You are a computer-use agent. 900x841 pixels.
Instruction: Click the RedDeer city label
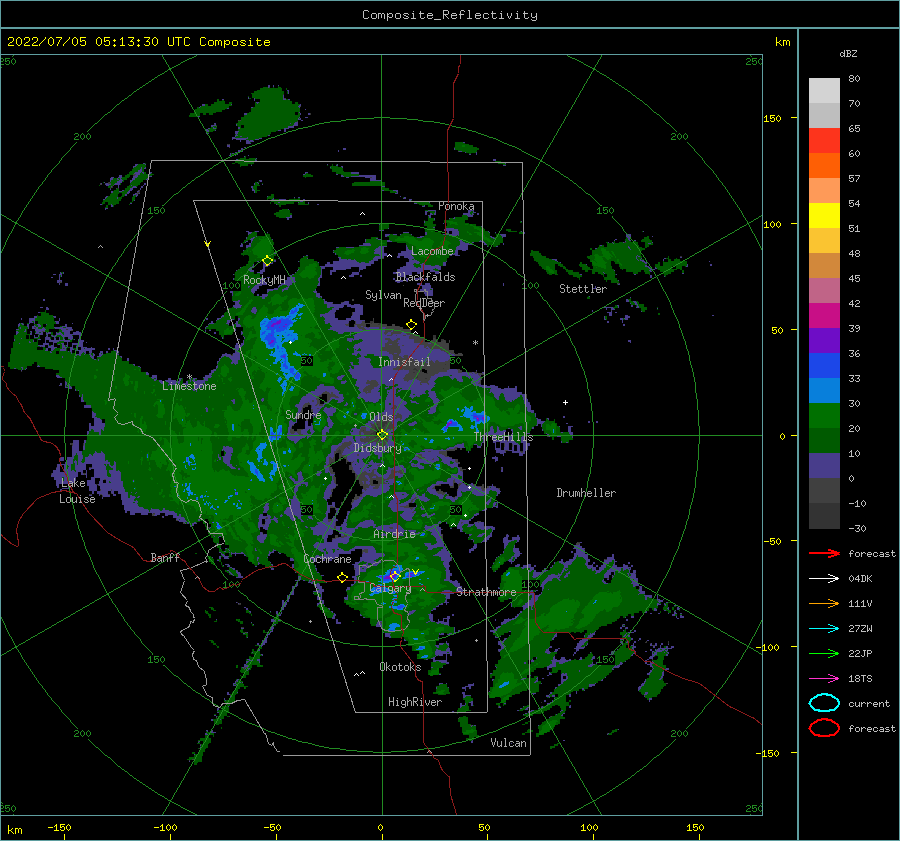(x=424, y=303)
